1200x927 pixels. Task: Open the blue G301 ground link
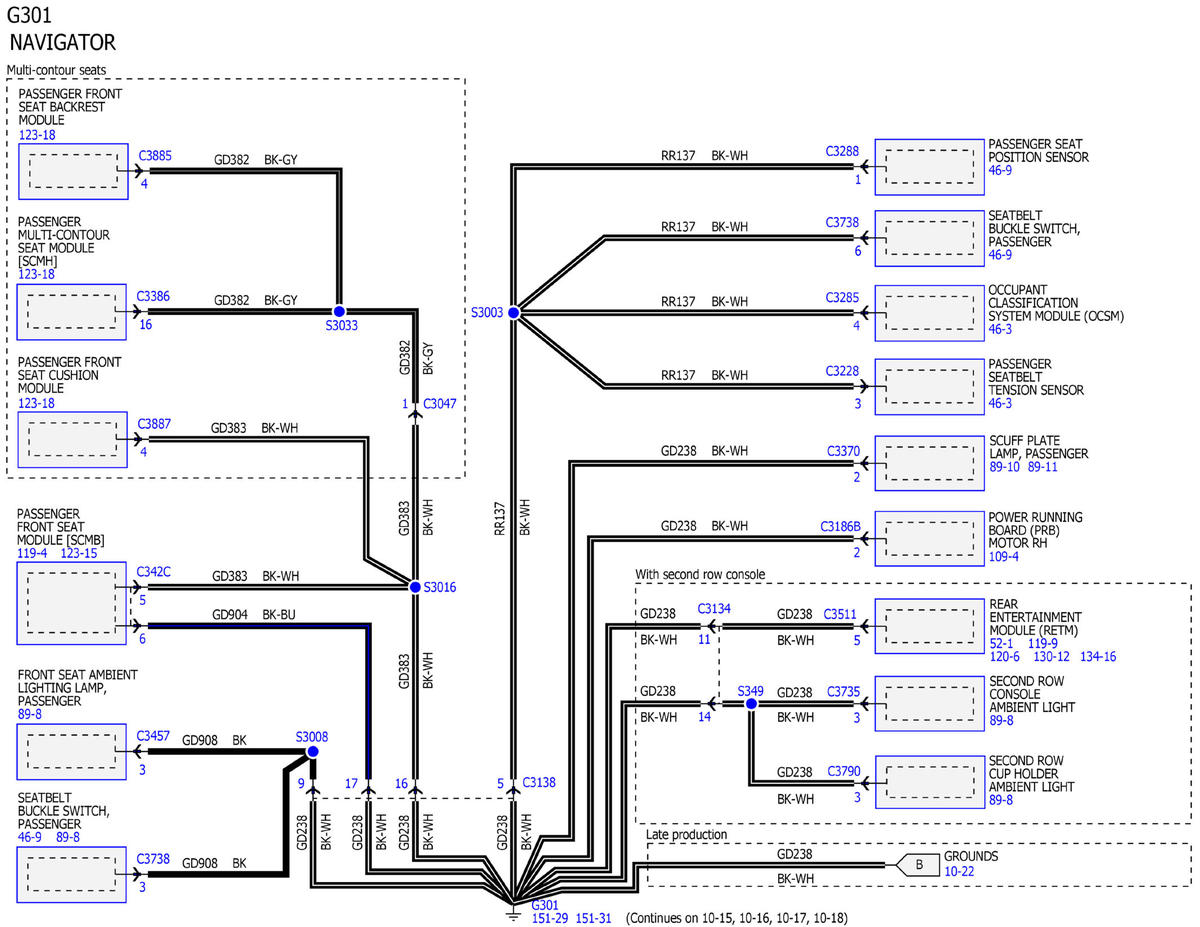pos(545,903)
